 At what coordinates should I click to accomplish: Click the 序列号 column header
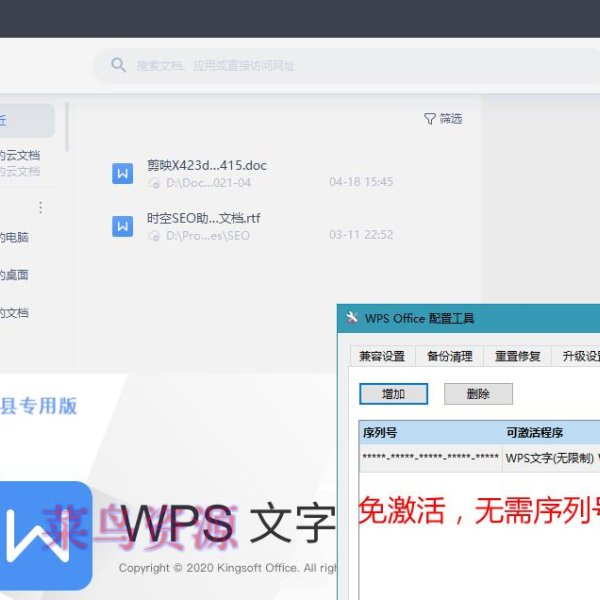click(x=430, y=433)
